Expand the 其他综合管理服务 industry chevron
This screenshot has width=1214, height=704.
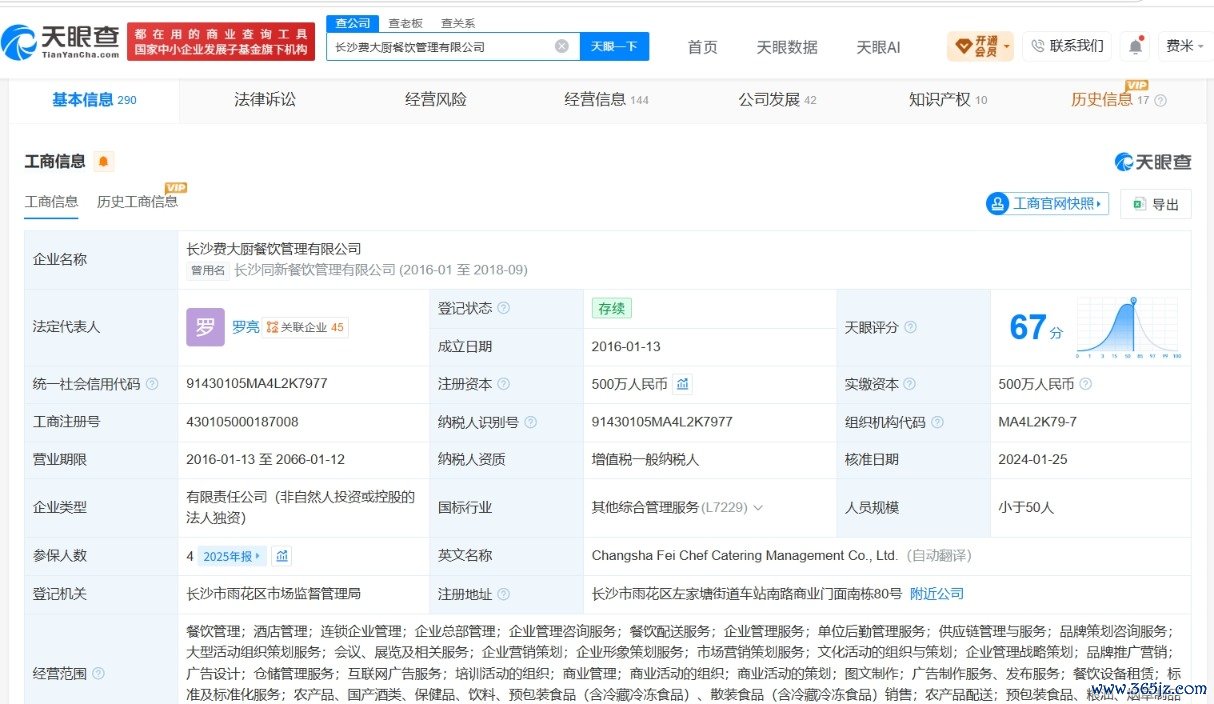tap(758, 508)
